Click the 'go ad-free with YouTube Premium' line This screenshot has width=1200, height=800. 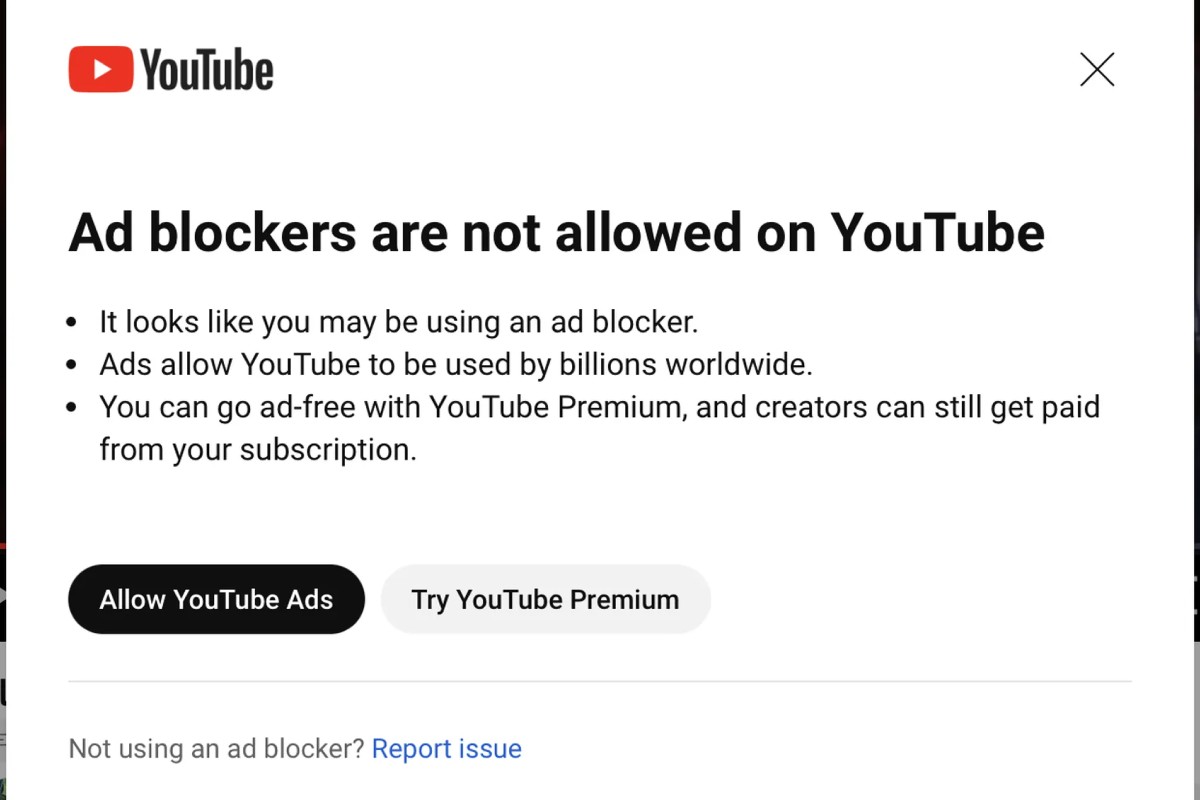(599, 407)
